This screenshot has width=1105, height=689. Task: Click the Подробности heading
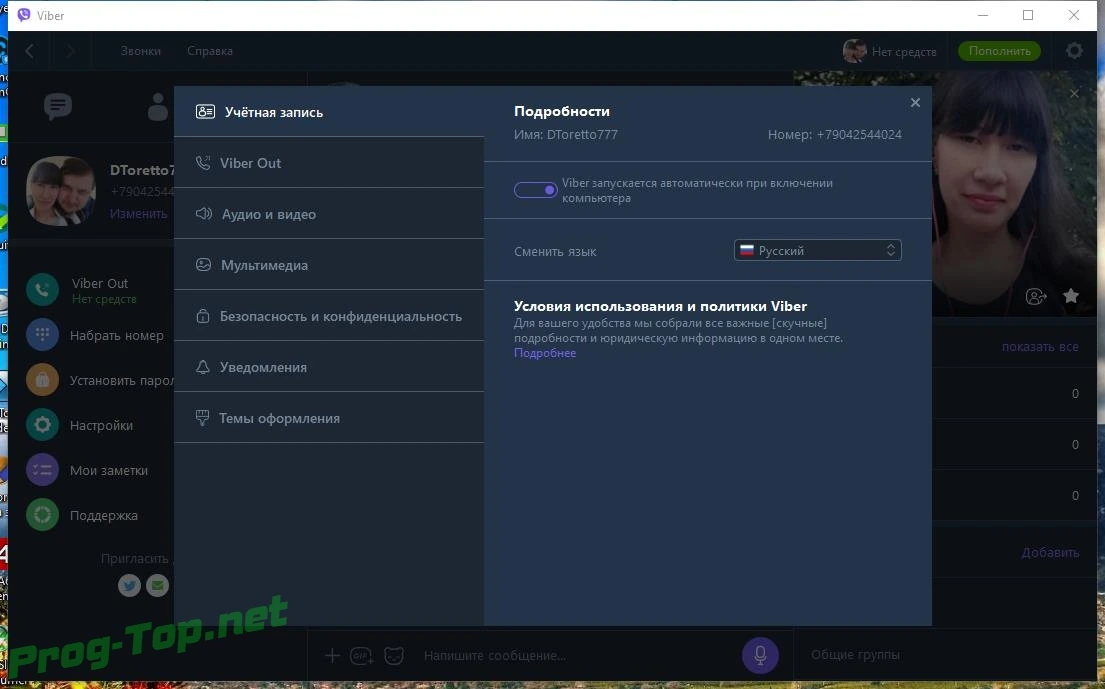click(562, 111)
